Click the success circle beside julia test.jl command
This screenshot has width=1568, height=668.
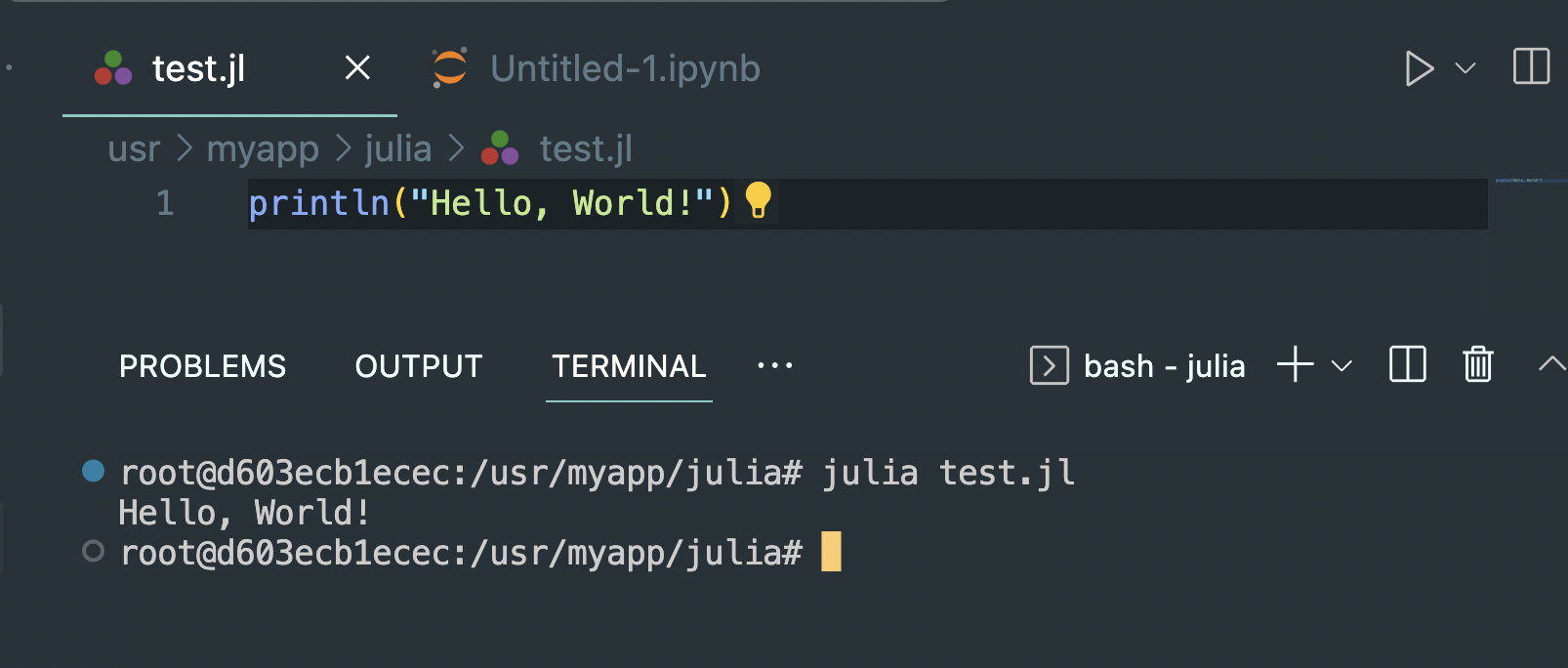pos(93,472)
